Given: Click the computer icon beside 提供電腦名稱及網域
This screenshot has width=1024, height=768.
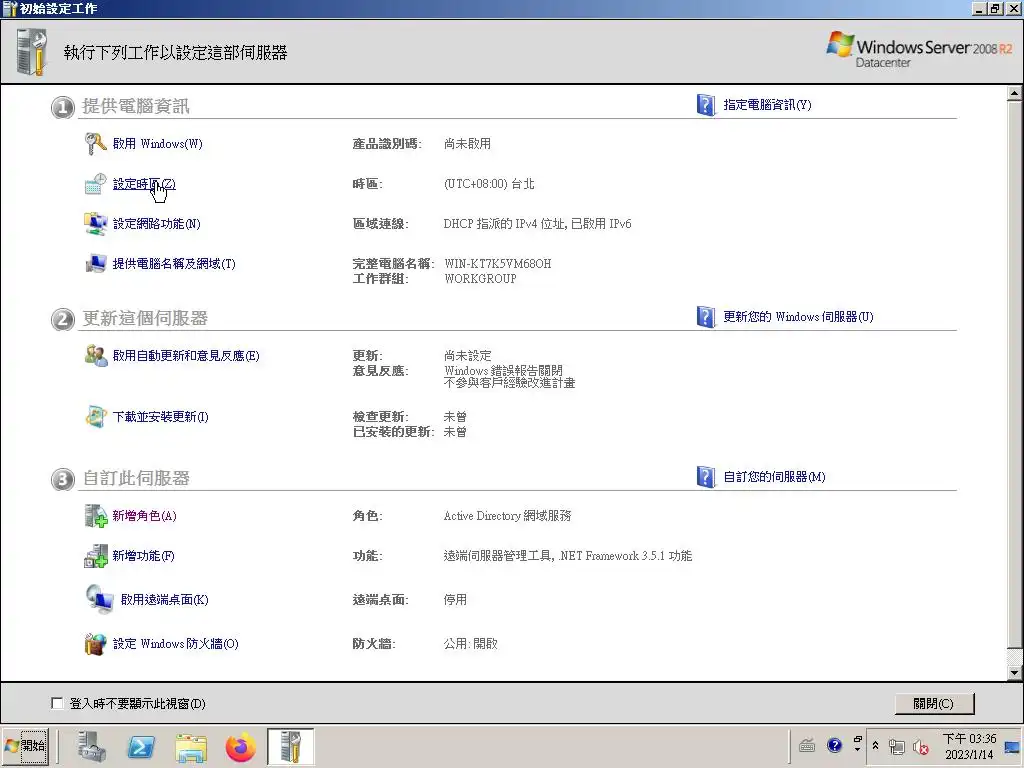Looking at the screenshot, I should [96, 264].
